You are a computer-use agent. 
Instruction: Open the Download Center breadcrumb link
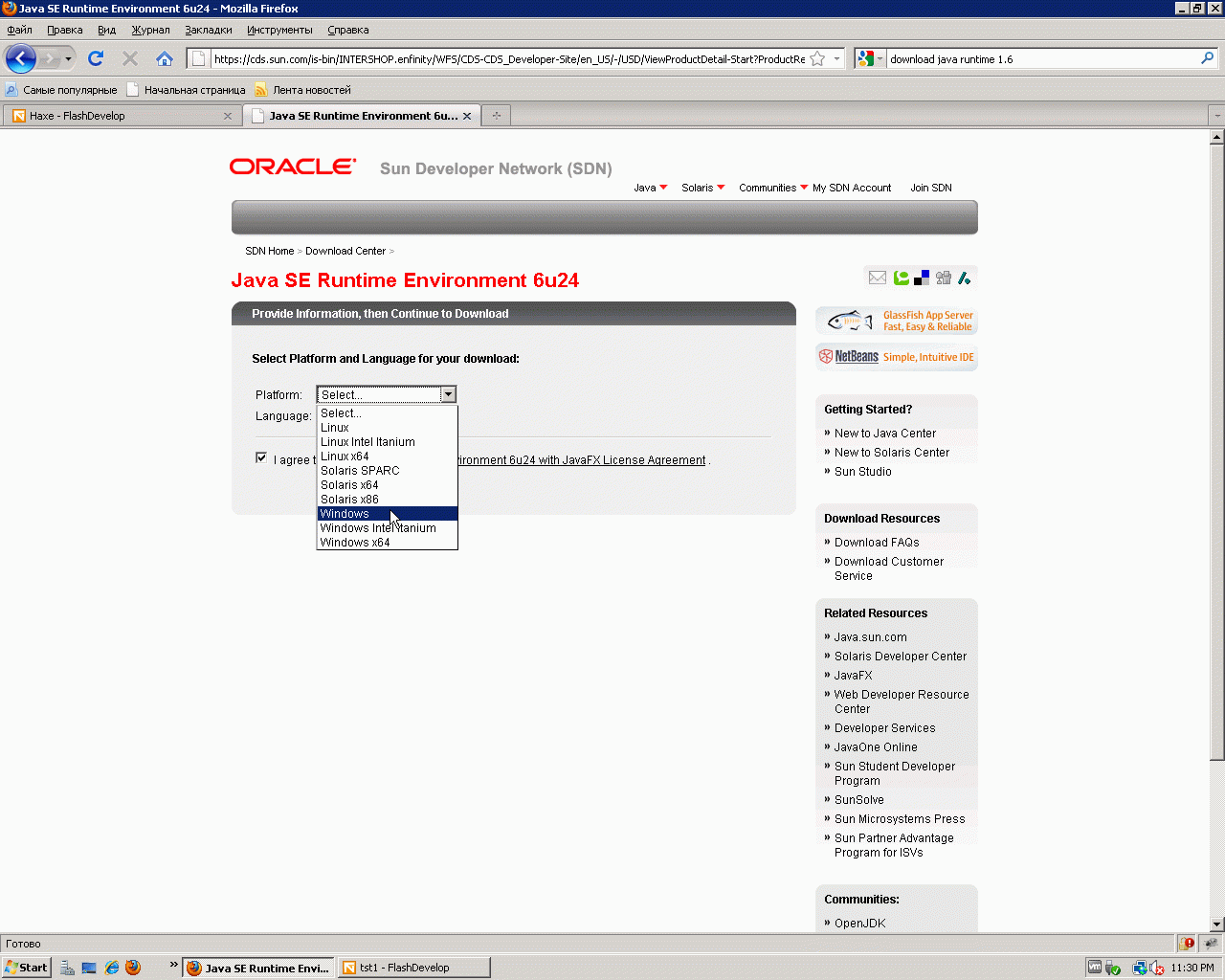[x=345, y=251]
